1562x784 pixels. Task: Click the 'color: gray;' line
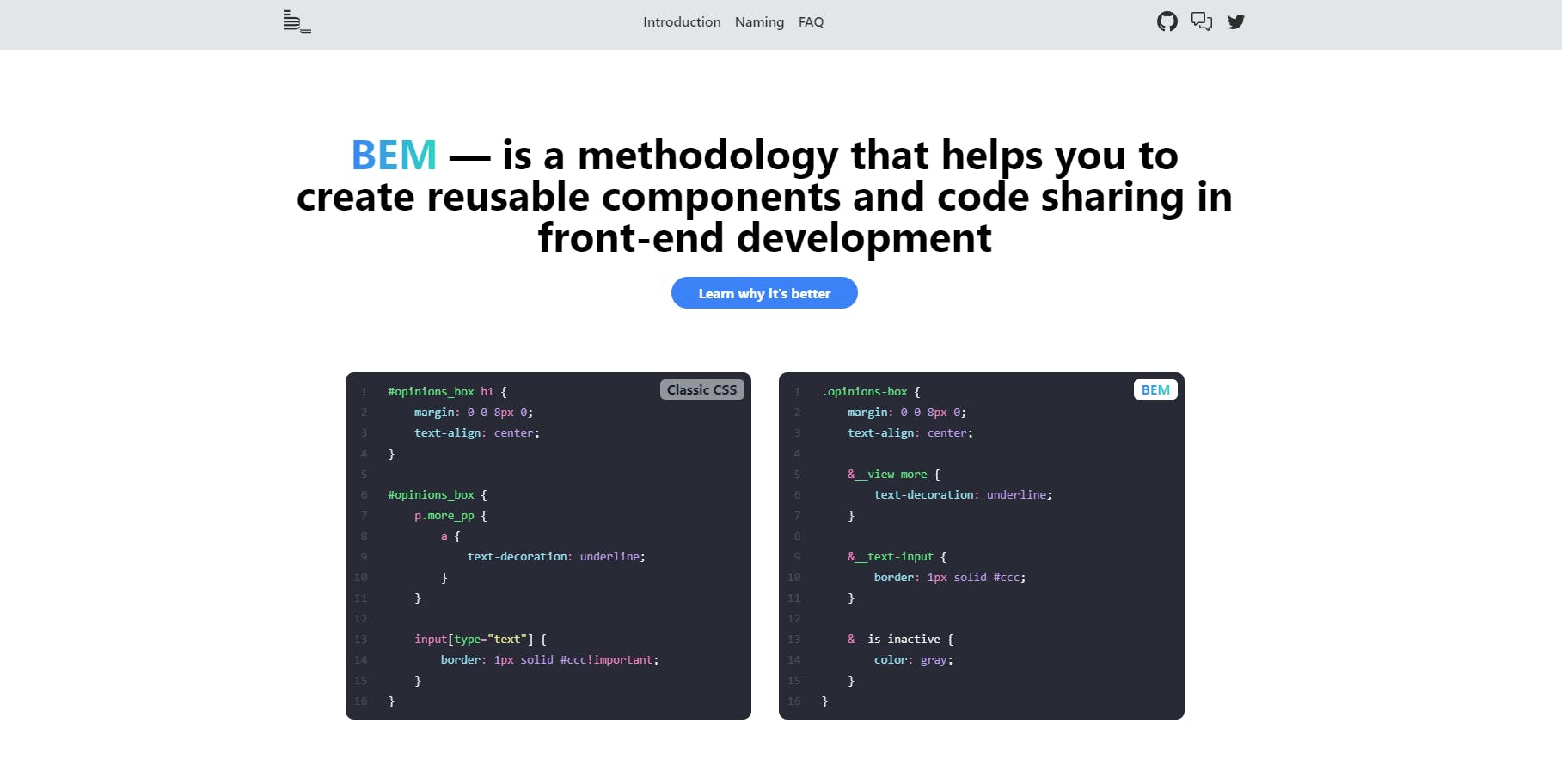click(x=913, y=660)
